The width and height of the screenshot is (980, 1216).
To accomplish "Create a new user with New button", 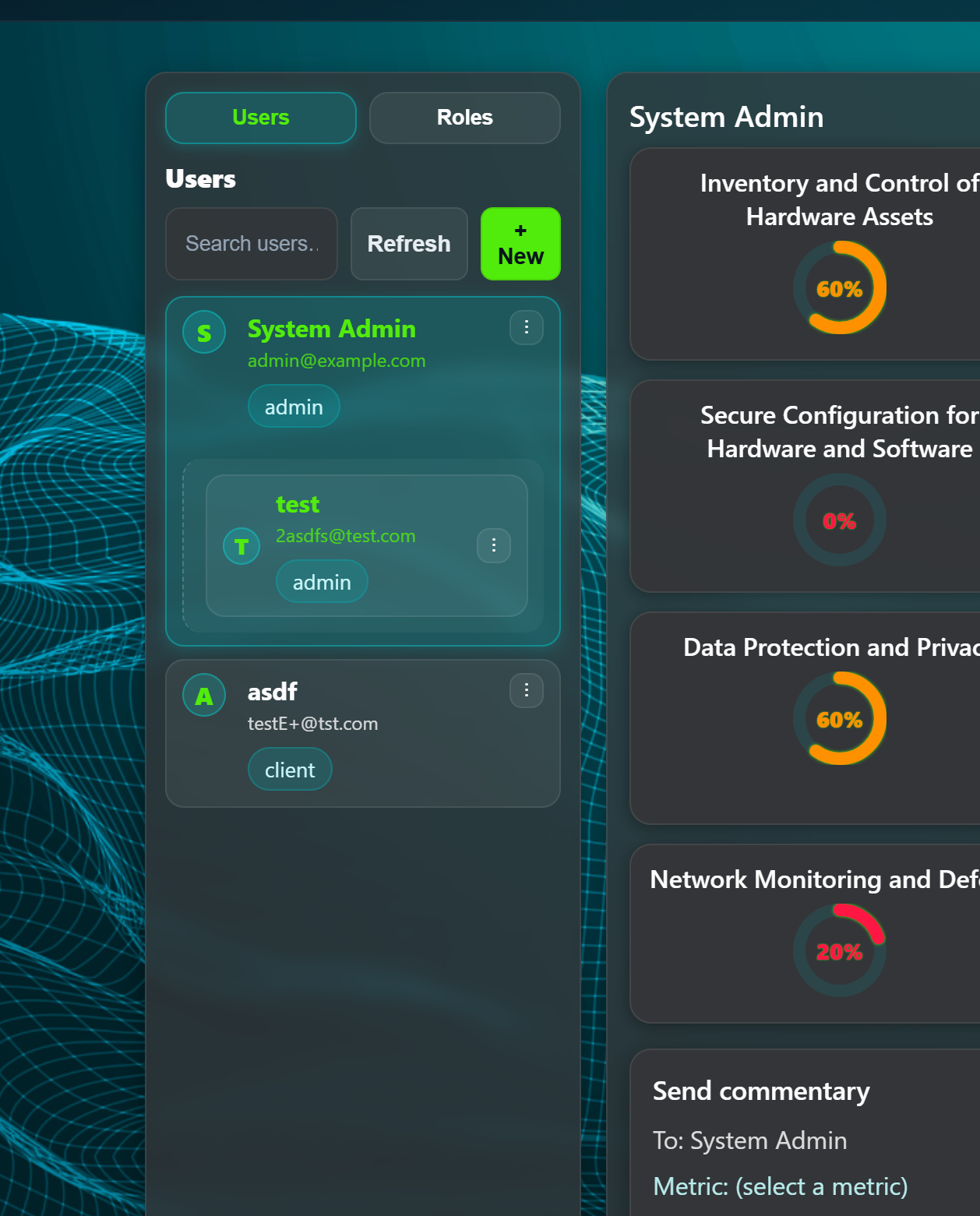I will tap(520, 244).
